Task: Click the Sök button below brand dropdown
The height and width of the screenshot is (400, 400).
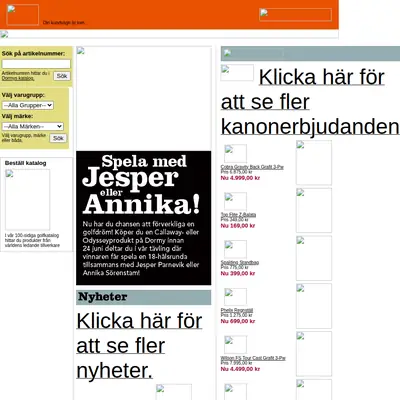Action: pos(58,138)
